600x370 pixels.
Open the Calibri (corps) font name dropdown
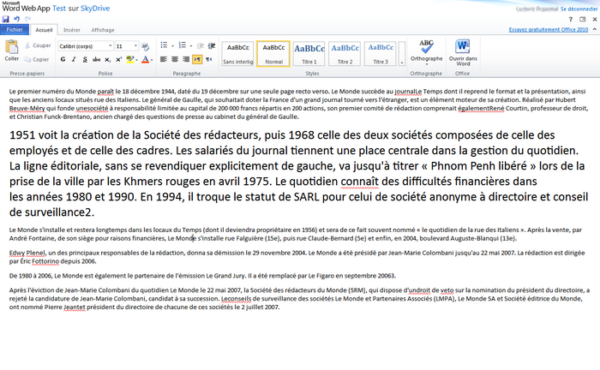pos(86,46)
